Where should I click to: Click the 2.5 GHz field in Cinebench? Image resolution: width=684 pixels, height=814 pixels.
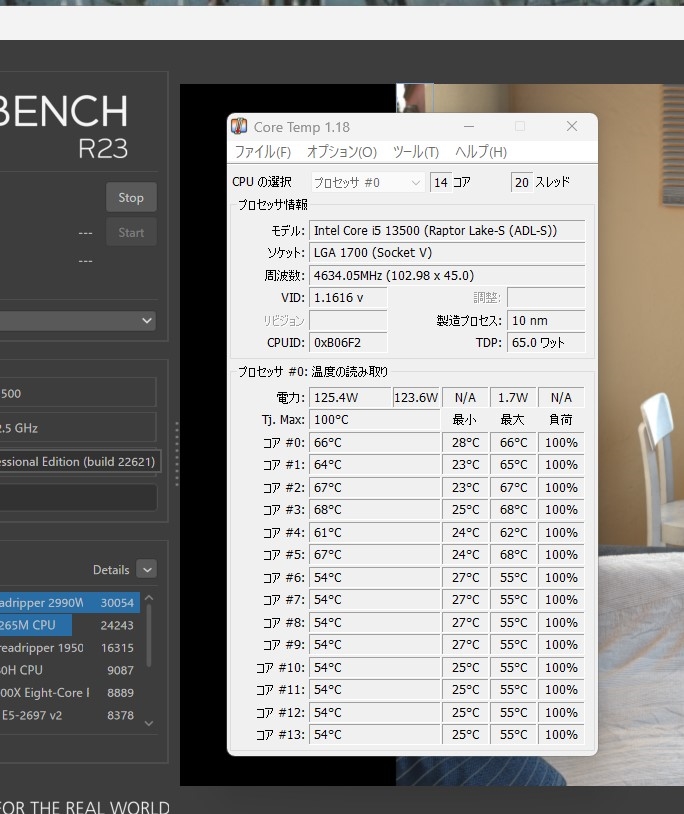coord(78,428)
